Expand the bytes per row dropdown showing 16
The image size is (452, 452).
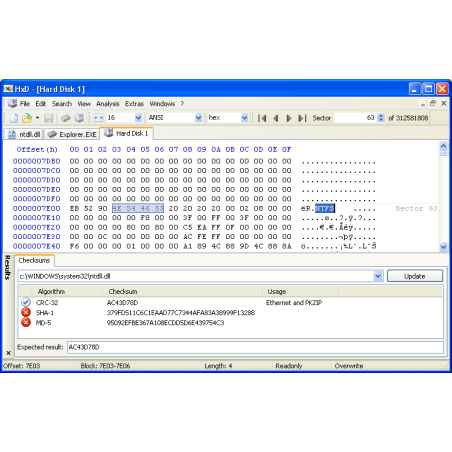pos(138,118)
